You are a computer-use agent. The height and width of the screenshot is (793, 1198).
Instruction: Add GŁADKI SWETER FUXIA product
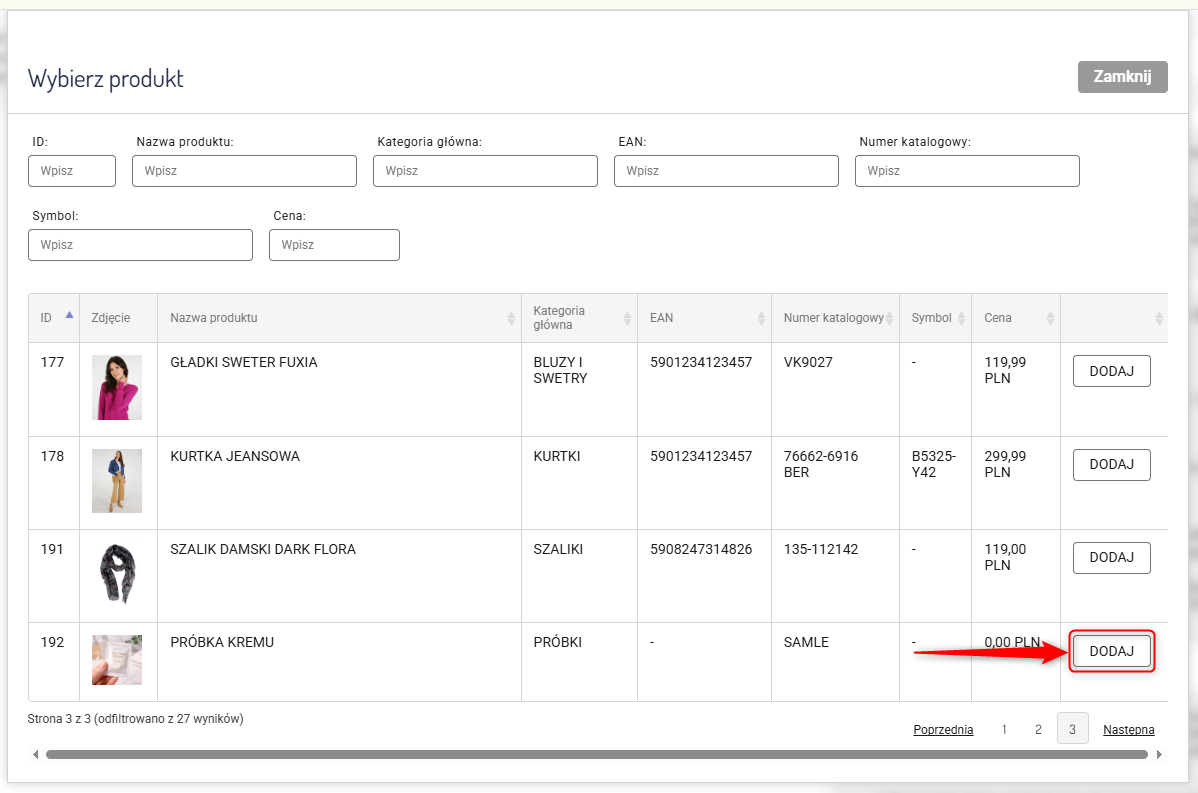click(x=1111, y=371)
